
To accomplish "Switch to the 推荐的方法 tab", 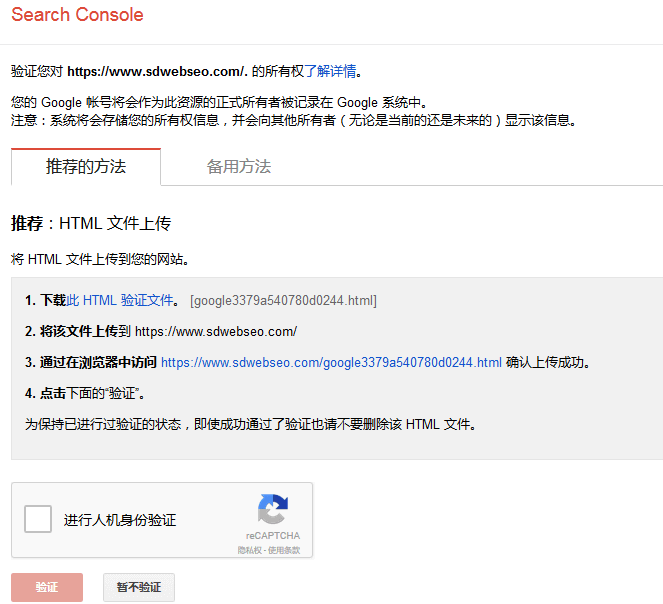I will click(86, 167).
